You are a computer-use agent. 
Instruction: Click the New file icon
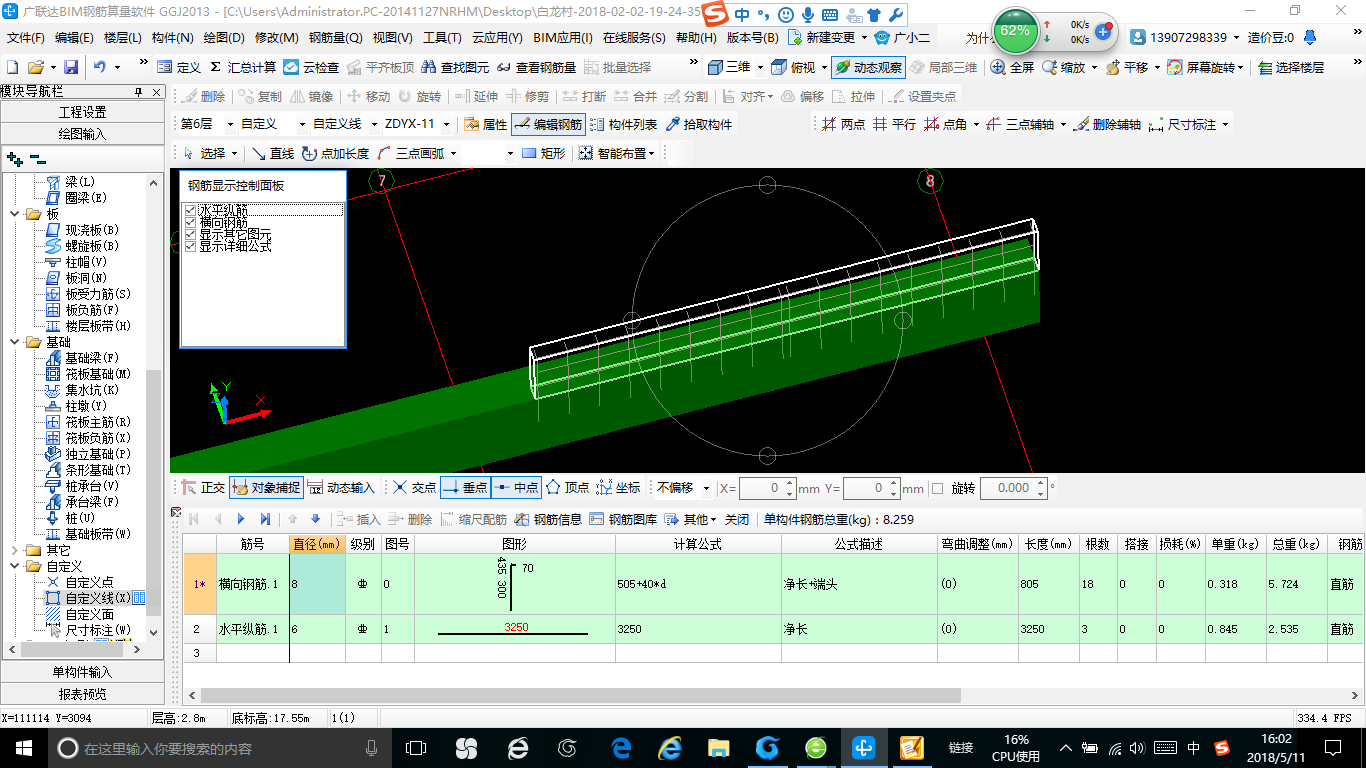pyautogui.click(x=13, y=67)
